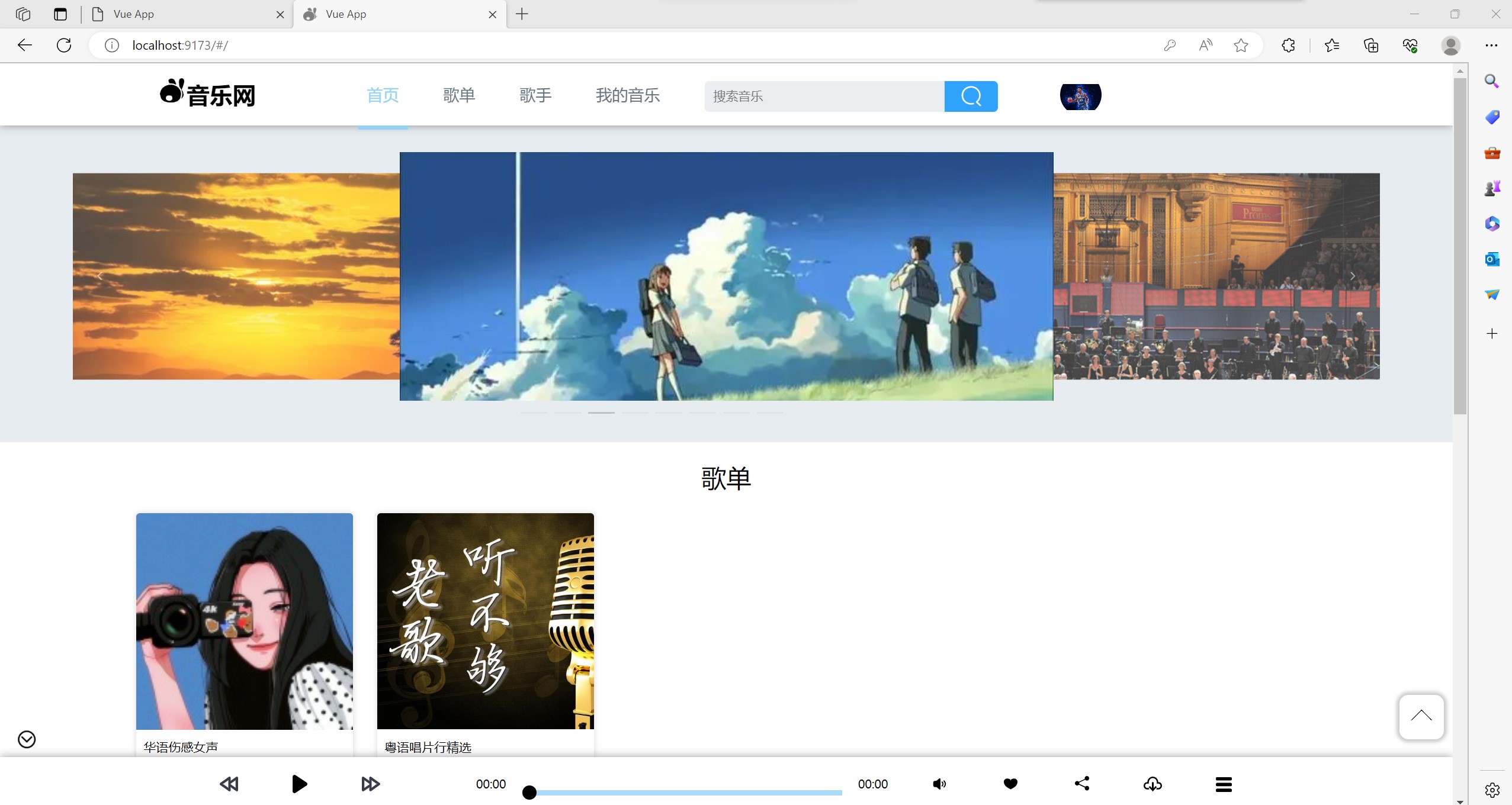
Task: Click the 华语伤感女声 title text
Action: [x=181, y=747]
